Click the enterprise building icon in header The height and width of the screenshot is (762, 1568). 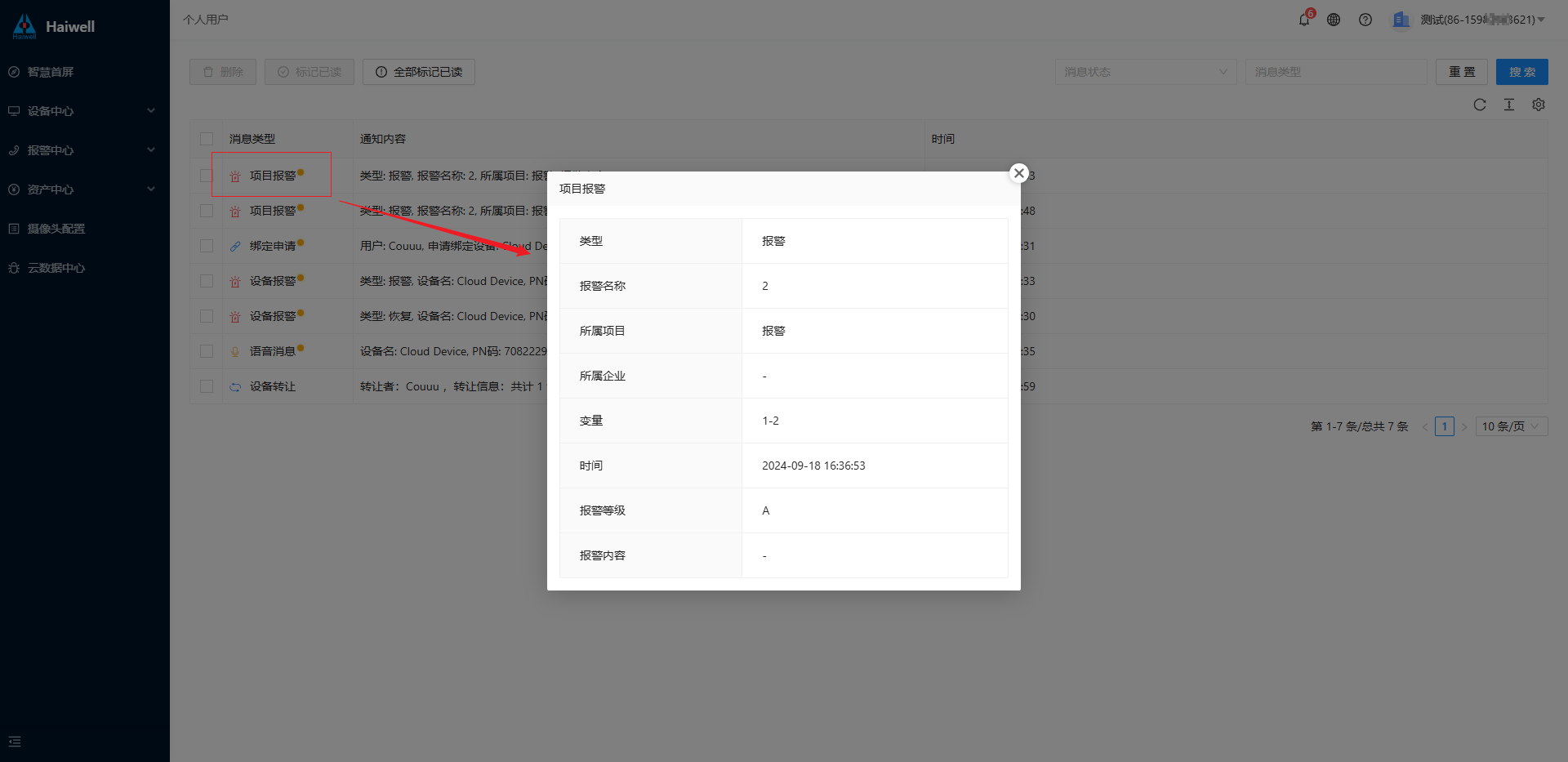click(x=1401, y=20)
